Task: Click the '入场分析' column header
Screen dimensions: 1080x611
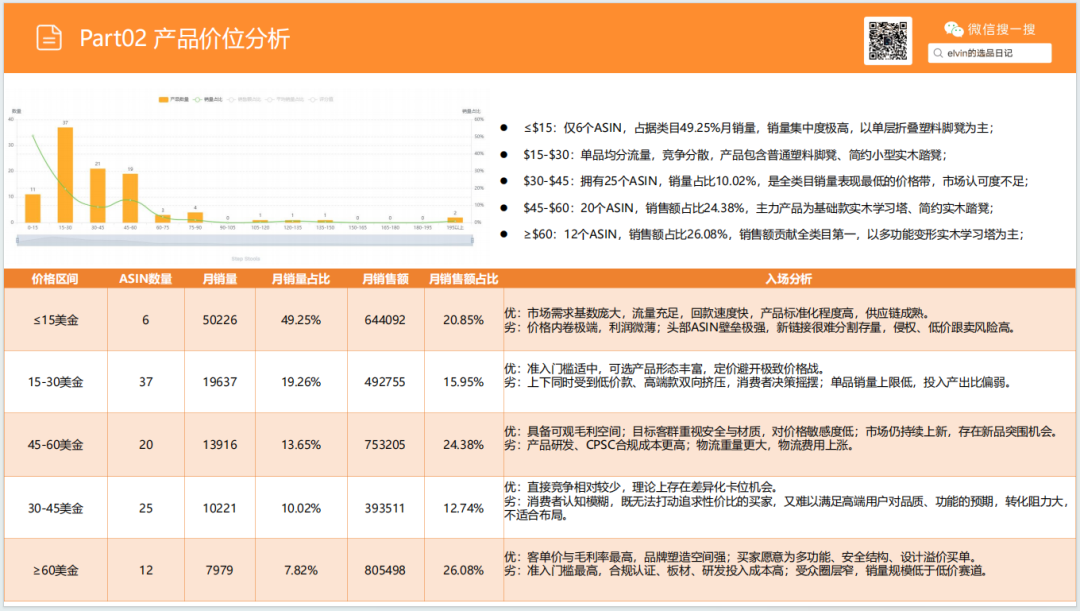Action: 788,279
